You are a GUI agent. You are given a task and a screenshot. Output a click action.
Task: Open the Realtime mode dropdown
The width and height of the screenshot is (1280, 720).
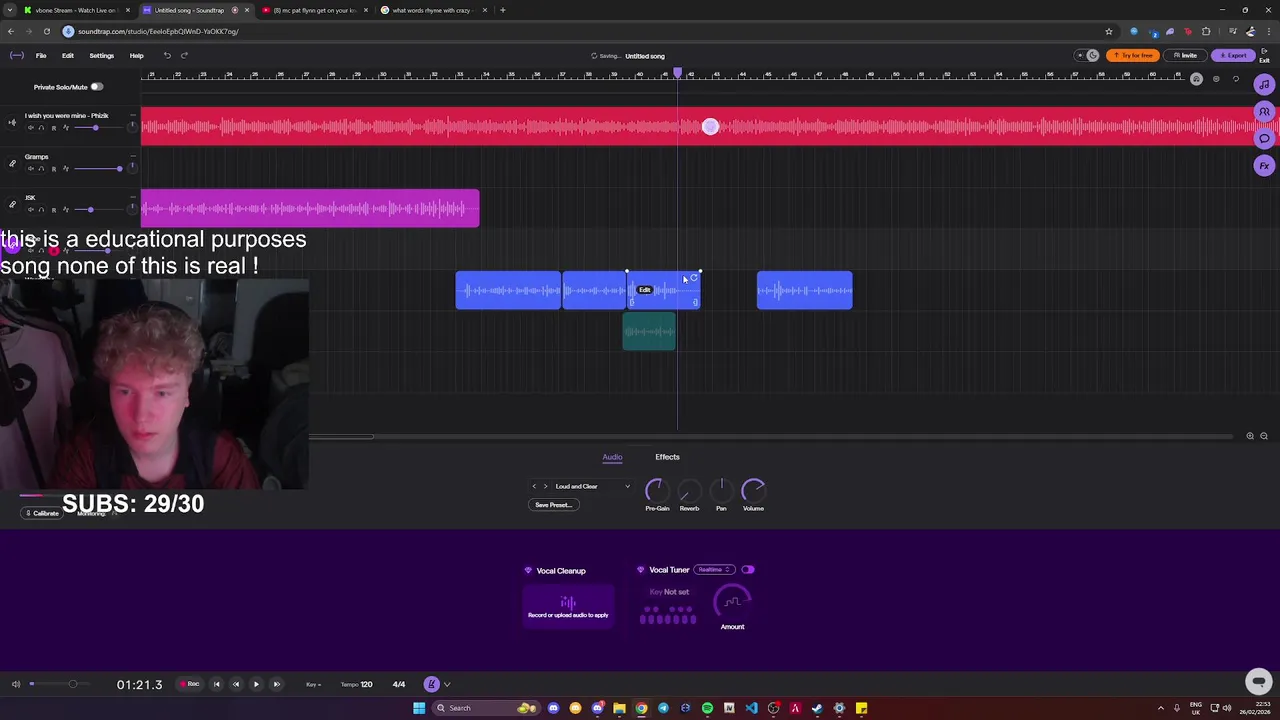[x=713, y=570]
